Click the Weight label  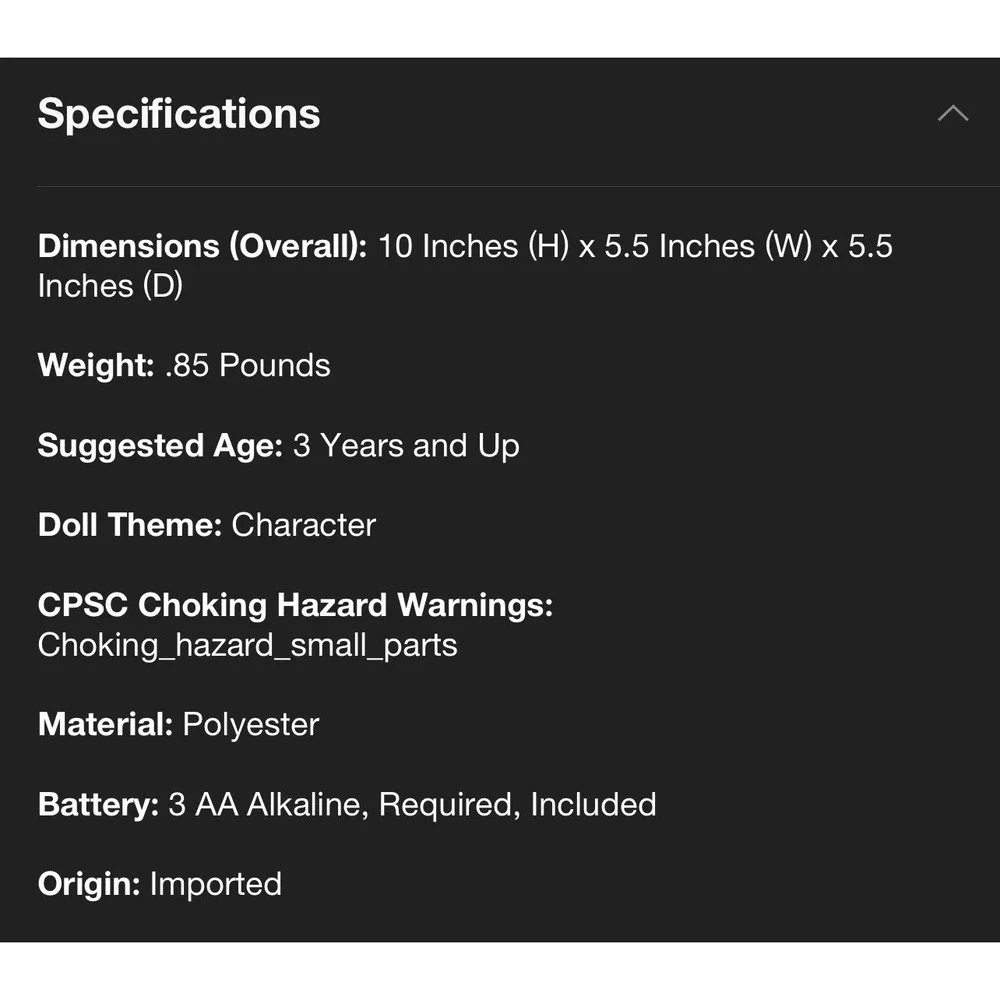[96, 365]
